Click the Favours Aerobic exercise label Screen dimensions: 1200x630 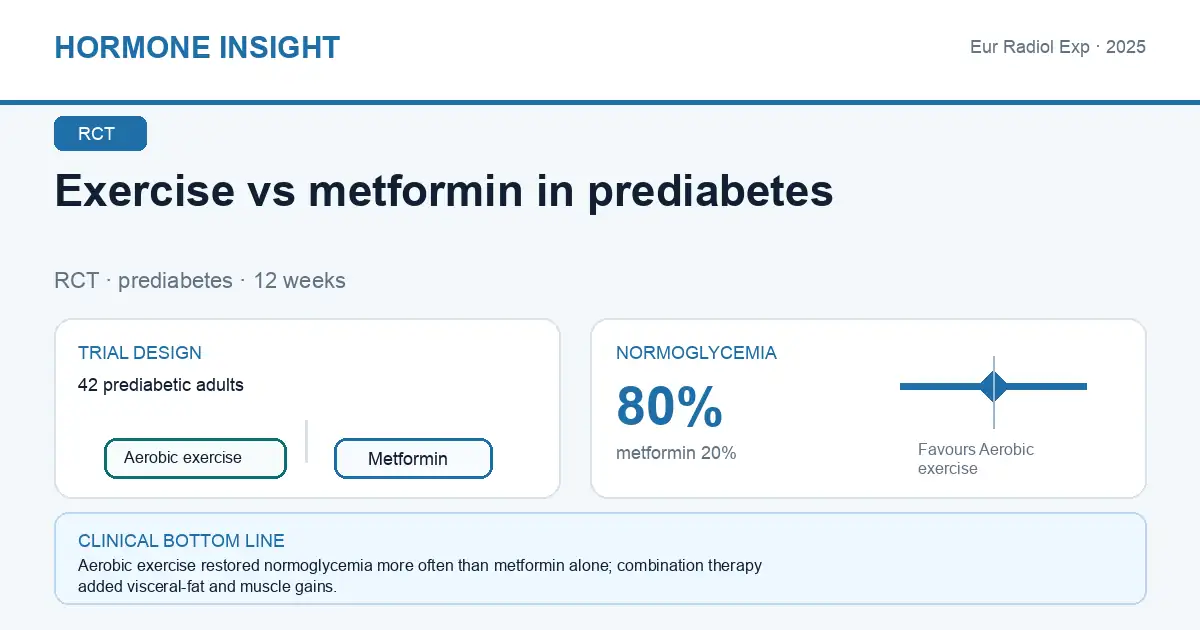pos(976,459)
